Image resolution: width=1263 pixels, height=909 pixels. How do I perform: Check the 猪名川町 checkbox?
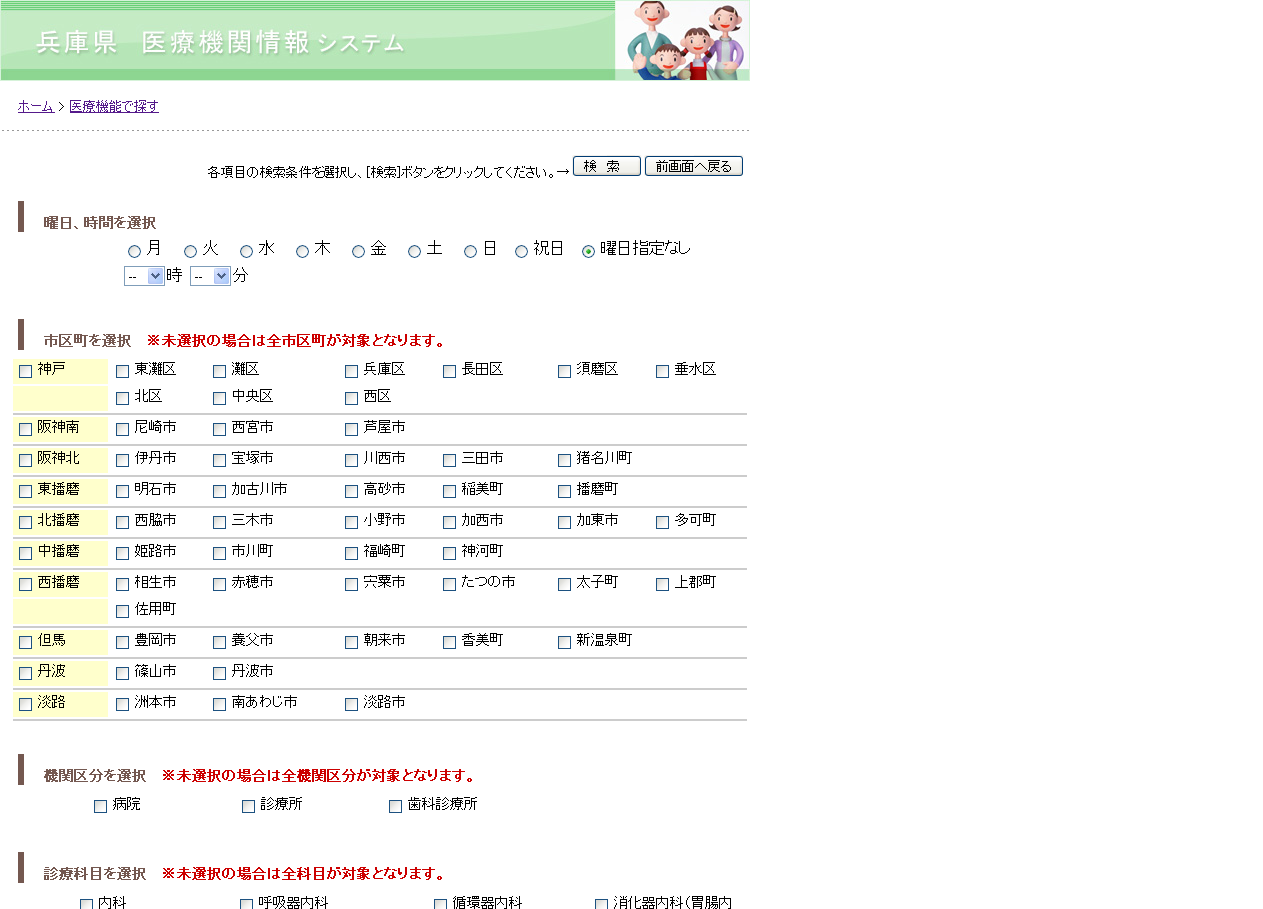pyautogui.click(x=565, y=461)
